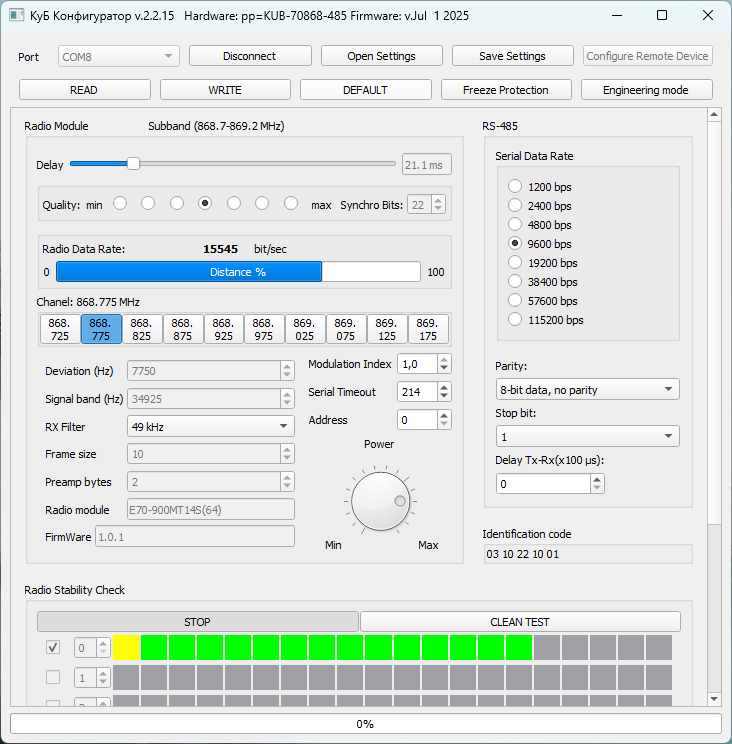This screenshot has height=744, width=732.
Task: Click the Delay slider handle
Action: click(133, 164)
